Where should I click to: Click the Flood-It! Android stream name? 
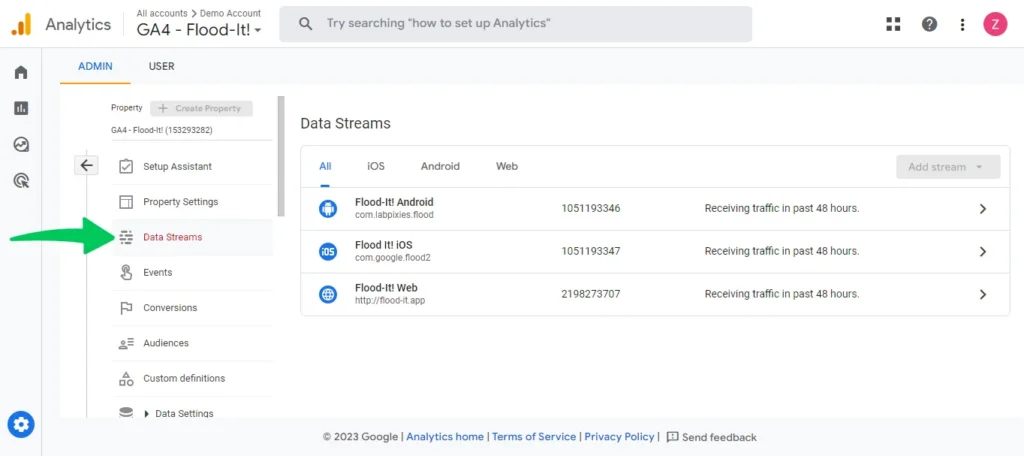(x=394, y=203)
